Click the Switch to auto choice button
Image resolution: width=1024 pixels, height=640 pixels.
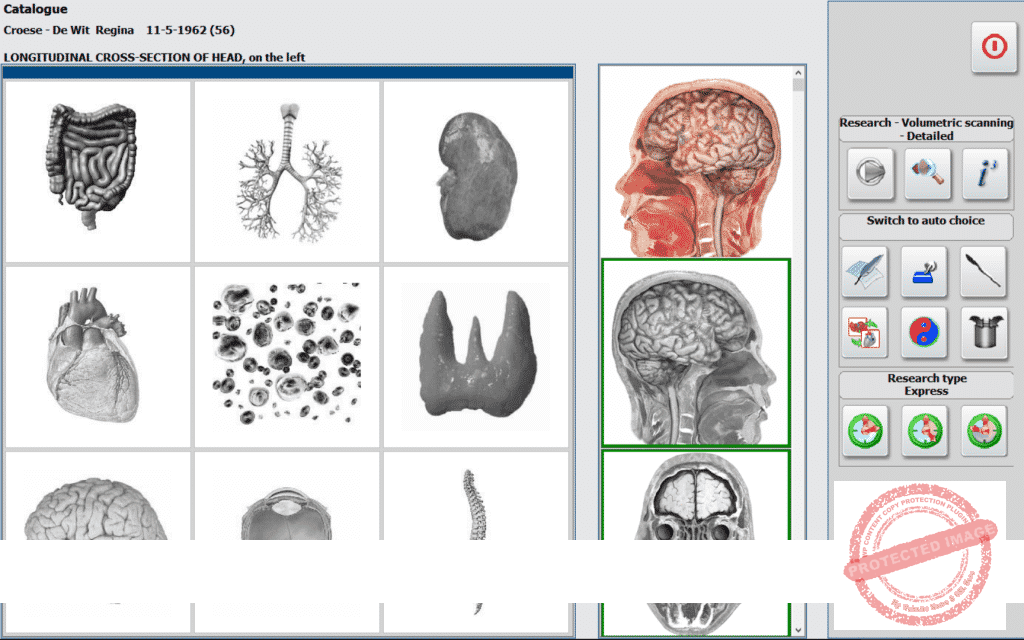[x=925, y=221]
